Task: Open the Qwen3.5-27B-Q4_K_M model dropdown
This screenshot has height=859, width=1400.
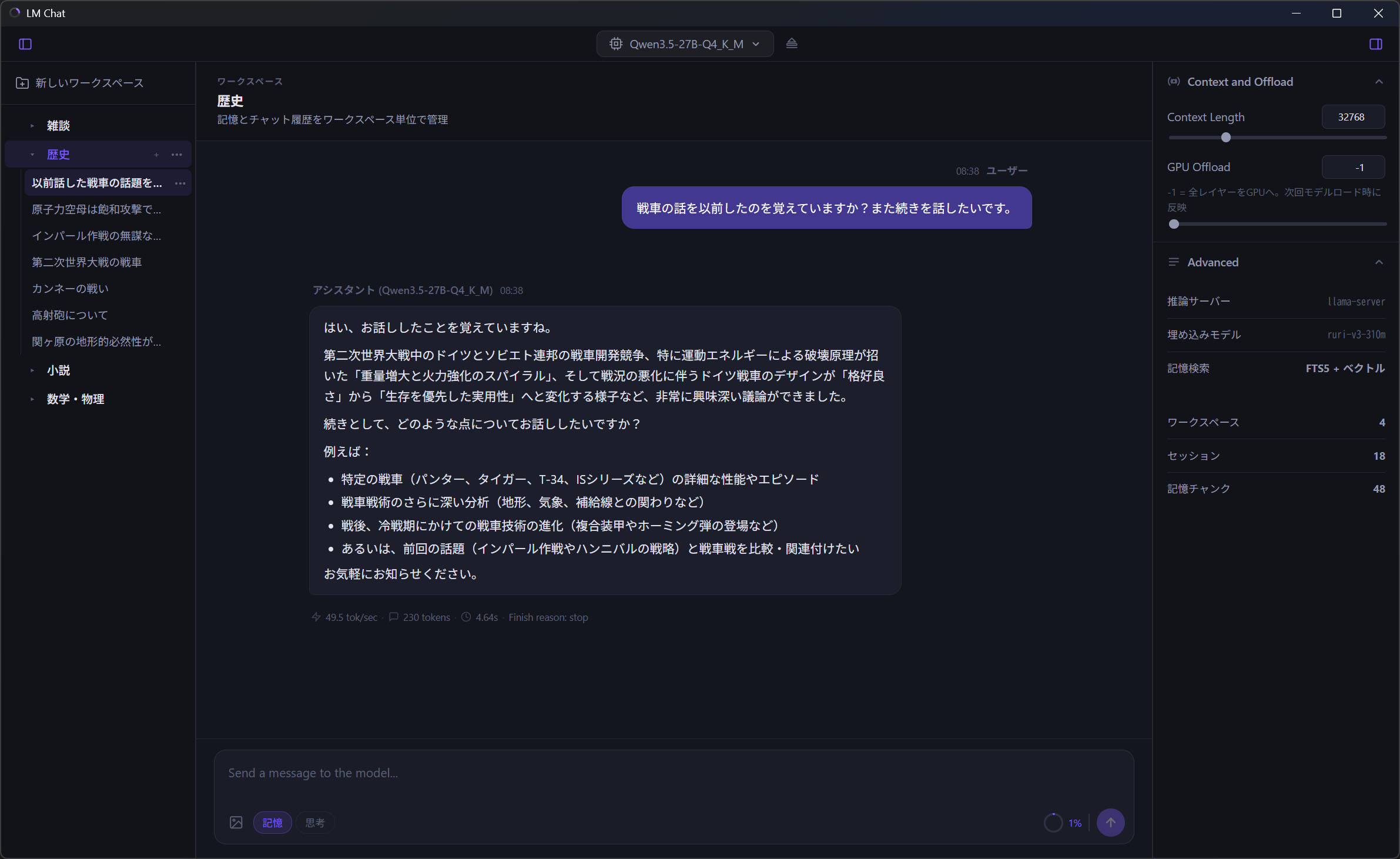Action: click(685, 44)
